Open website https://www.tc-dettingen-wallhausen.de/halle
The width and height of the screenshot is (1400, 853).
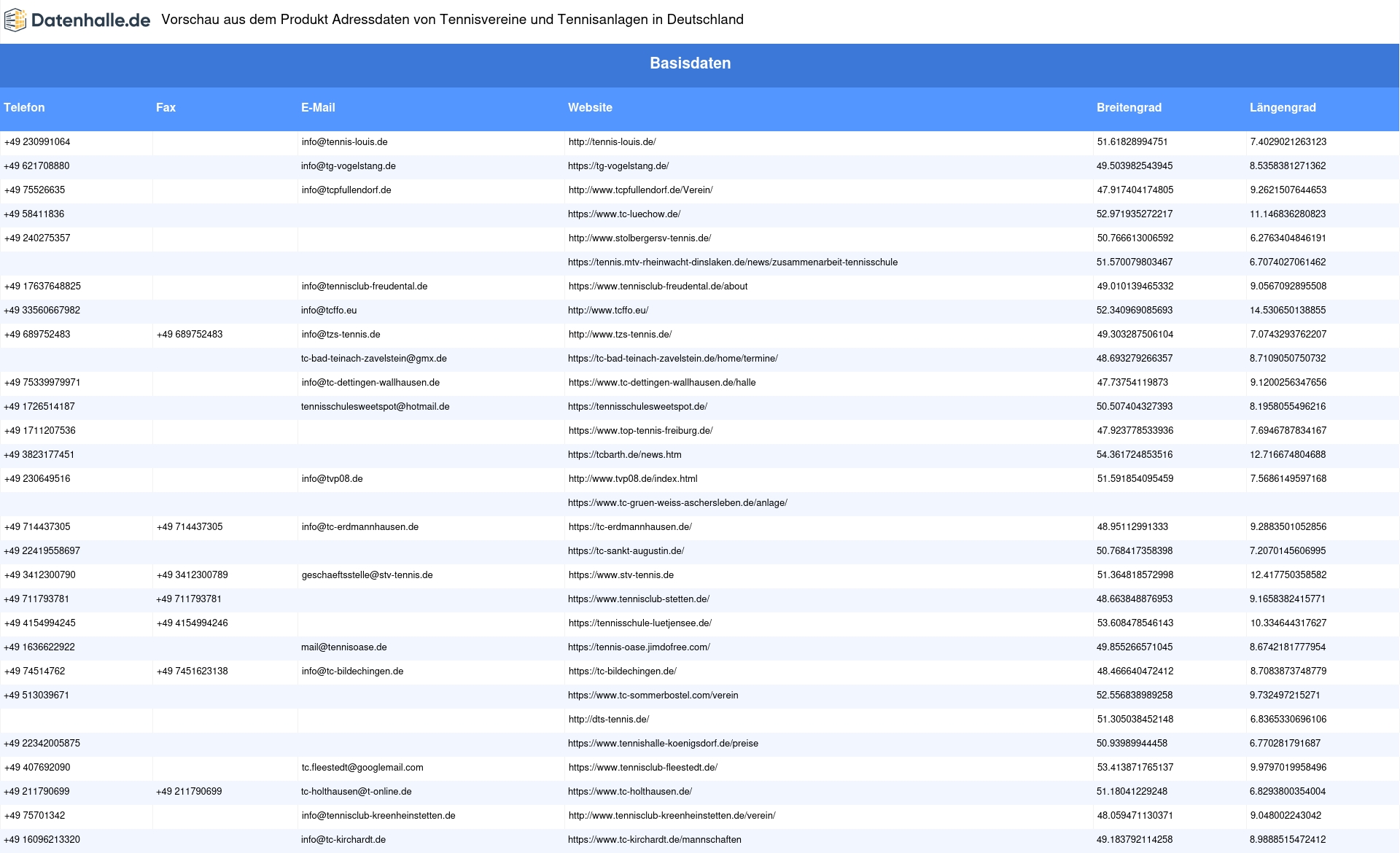coord(662,383)
